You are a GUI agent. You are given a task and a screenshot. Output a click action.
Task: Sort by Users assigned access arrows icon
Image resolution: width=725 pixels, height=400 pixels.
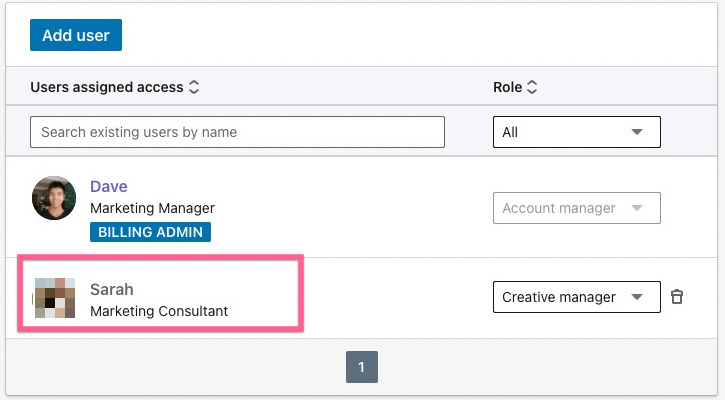(194, 88)
